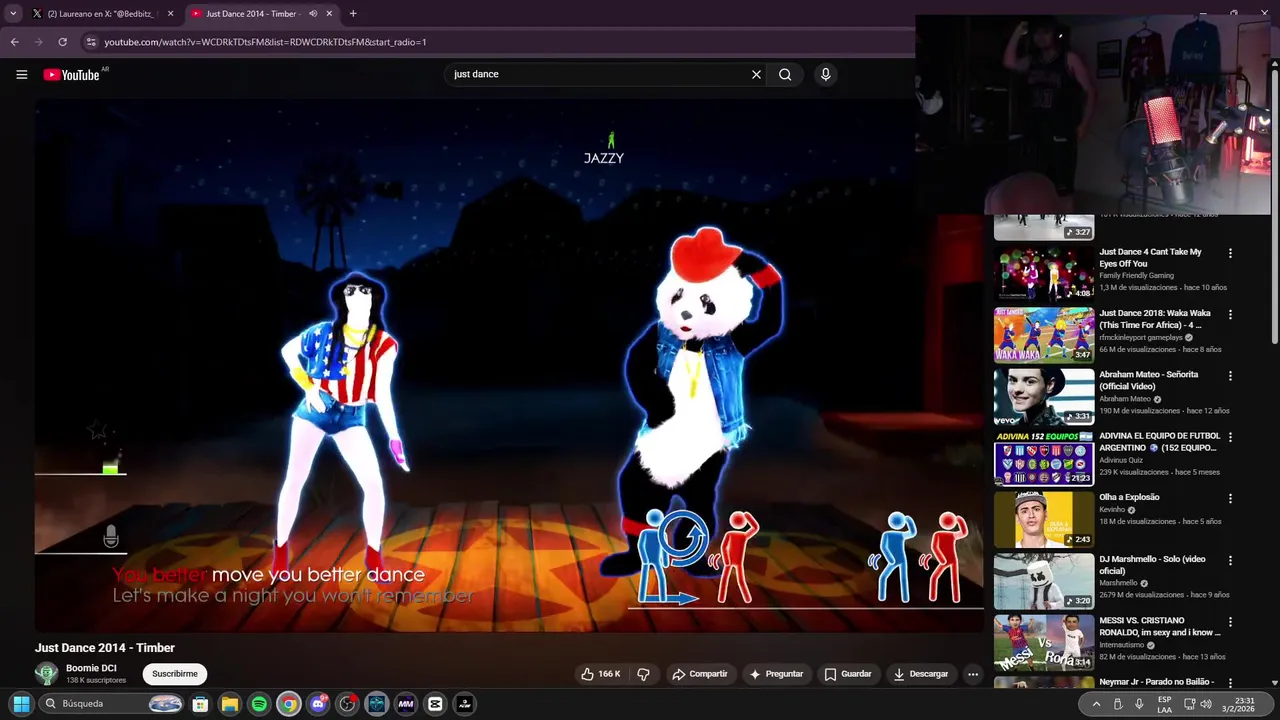The width and height of the screenshot is (1280, 720).
Task: Open the Kevinho channel name
Action: click(1112, 510)
